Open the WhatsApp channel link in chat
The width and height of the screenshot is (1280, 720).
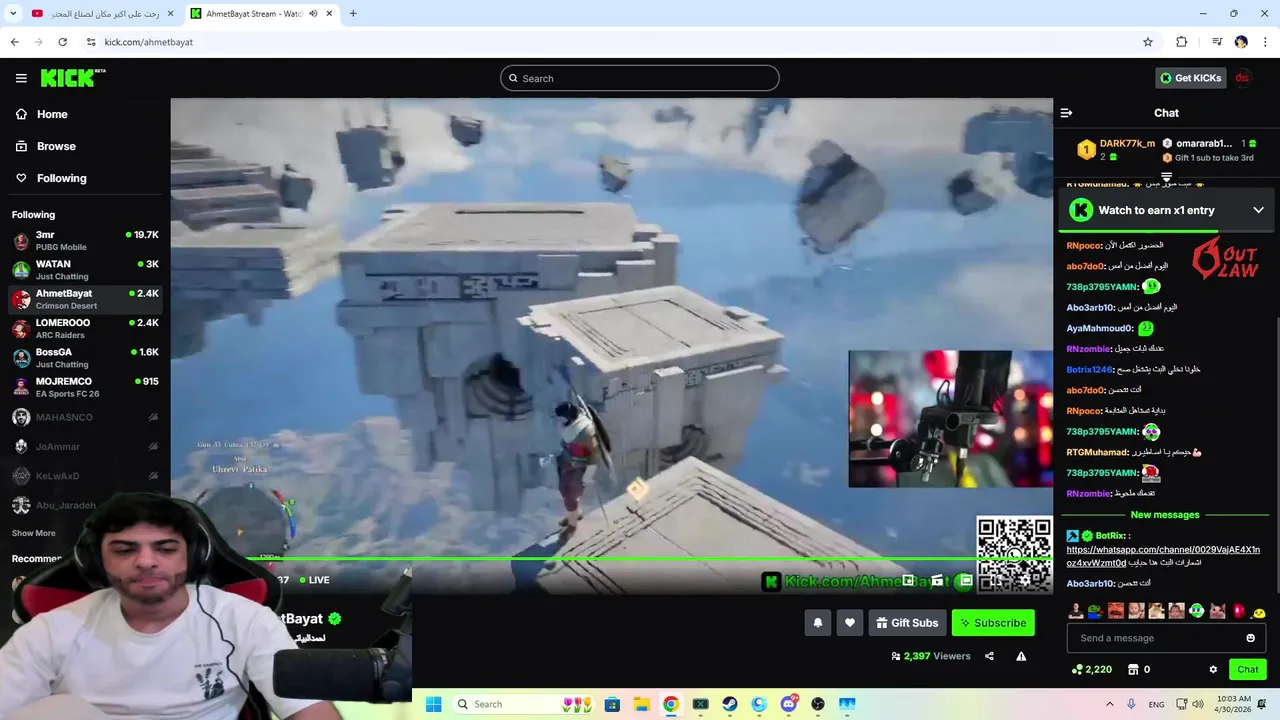pyautogui.click(x=1162, y=556)
